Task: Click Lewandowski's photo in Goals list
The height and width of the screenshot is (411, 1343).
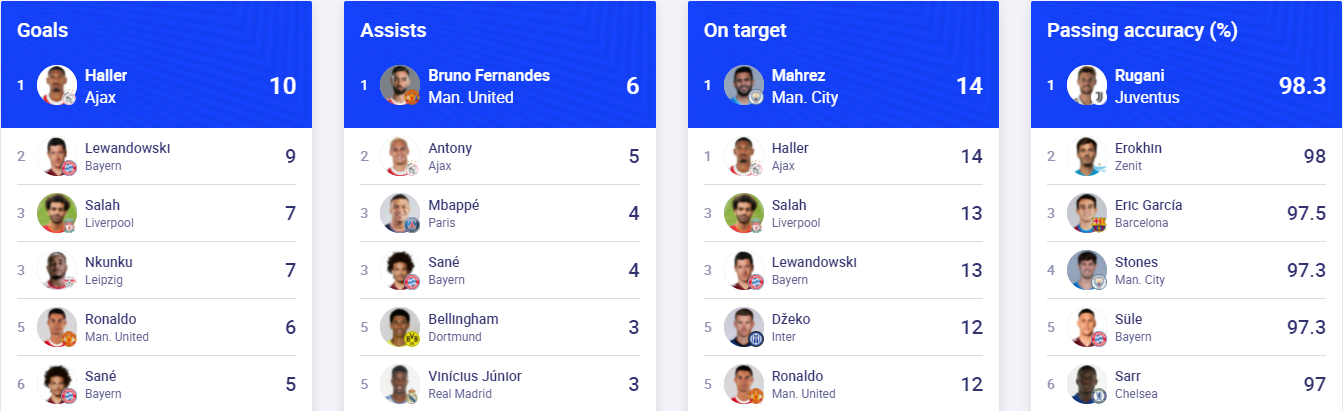Action: 57,156
